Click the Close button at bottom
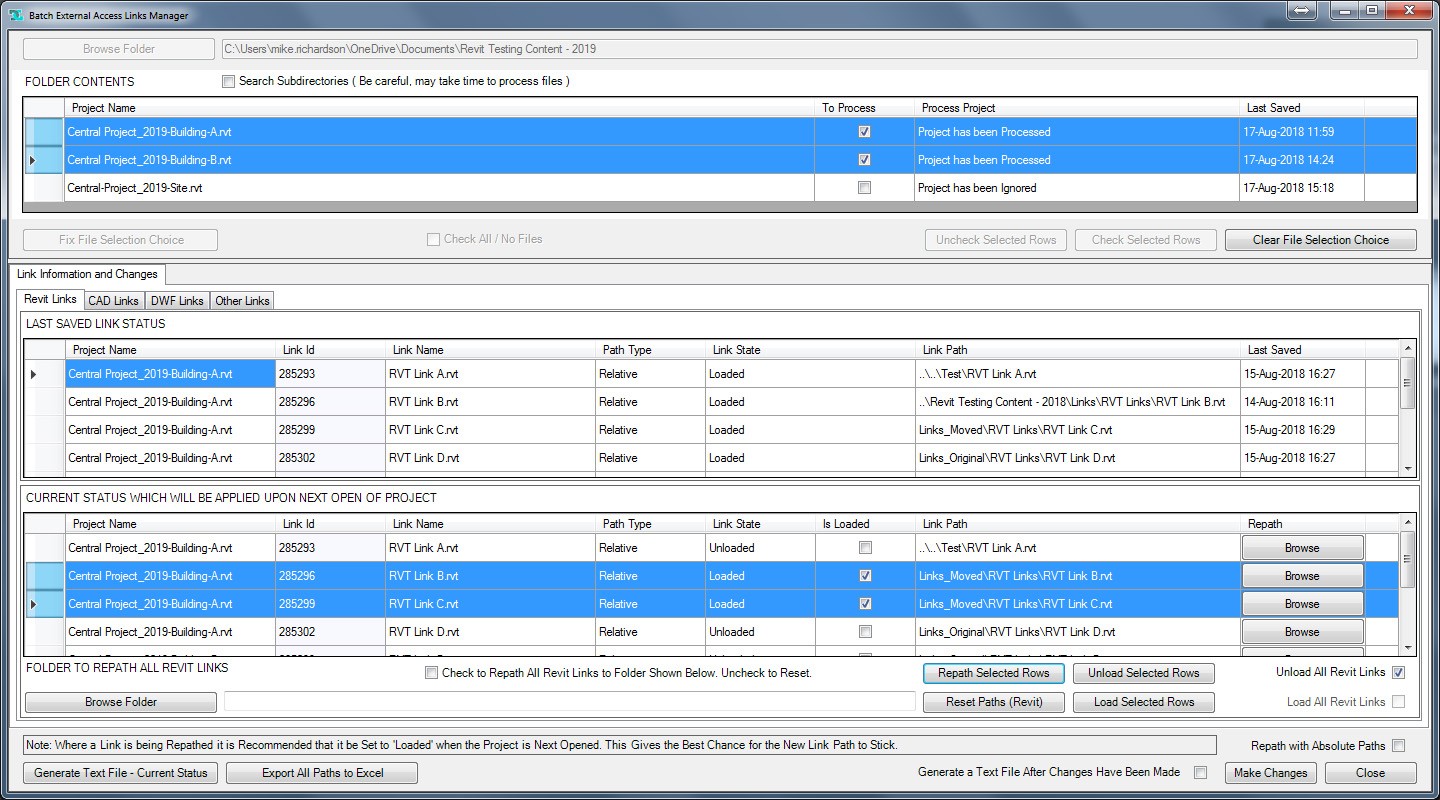1440x800 pixels. pyautogui.click(x=1370, y=773)
